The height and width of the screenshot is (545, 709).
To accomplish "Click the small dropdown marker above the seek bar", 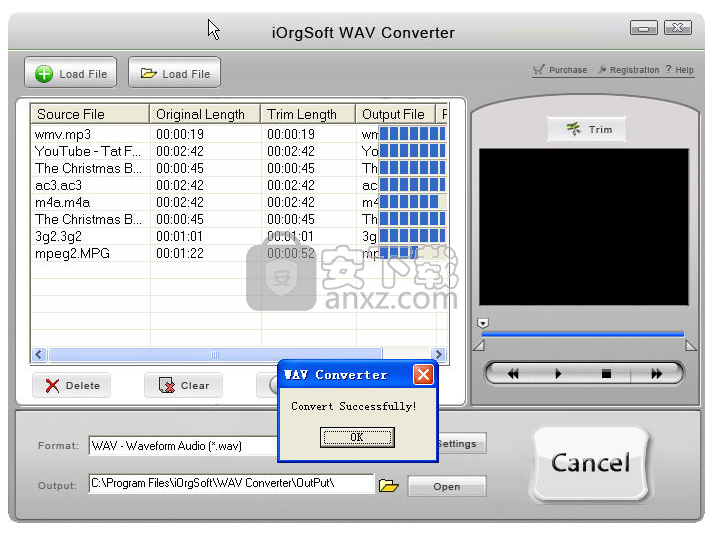I will [x=482, y=323].
